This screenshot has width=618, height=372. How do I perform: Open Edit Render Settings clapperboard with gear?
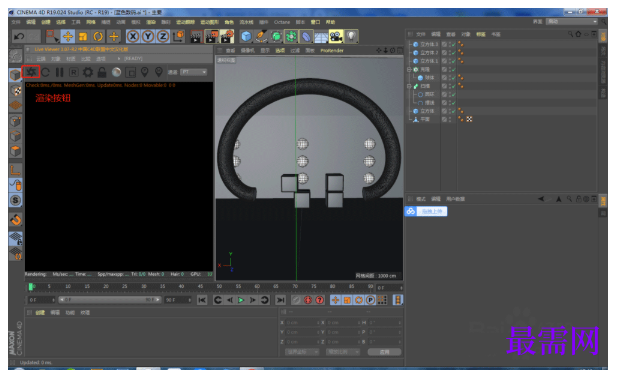227,37
